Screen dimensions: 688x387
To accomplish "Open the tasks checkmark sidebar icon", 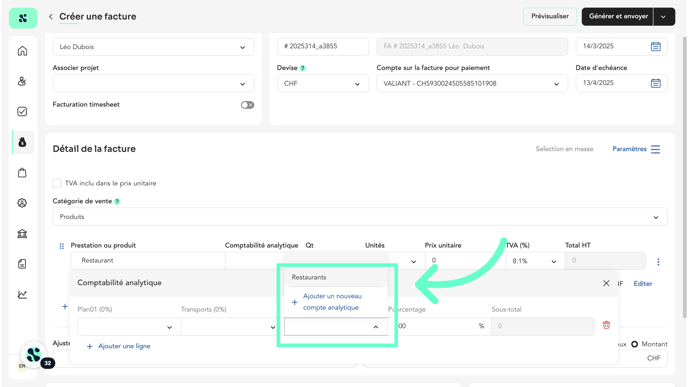I will pos(22,111).
